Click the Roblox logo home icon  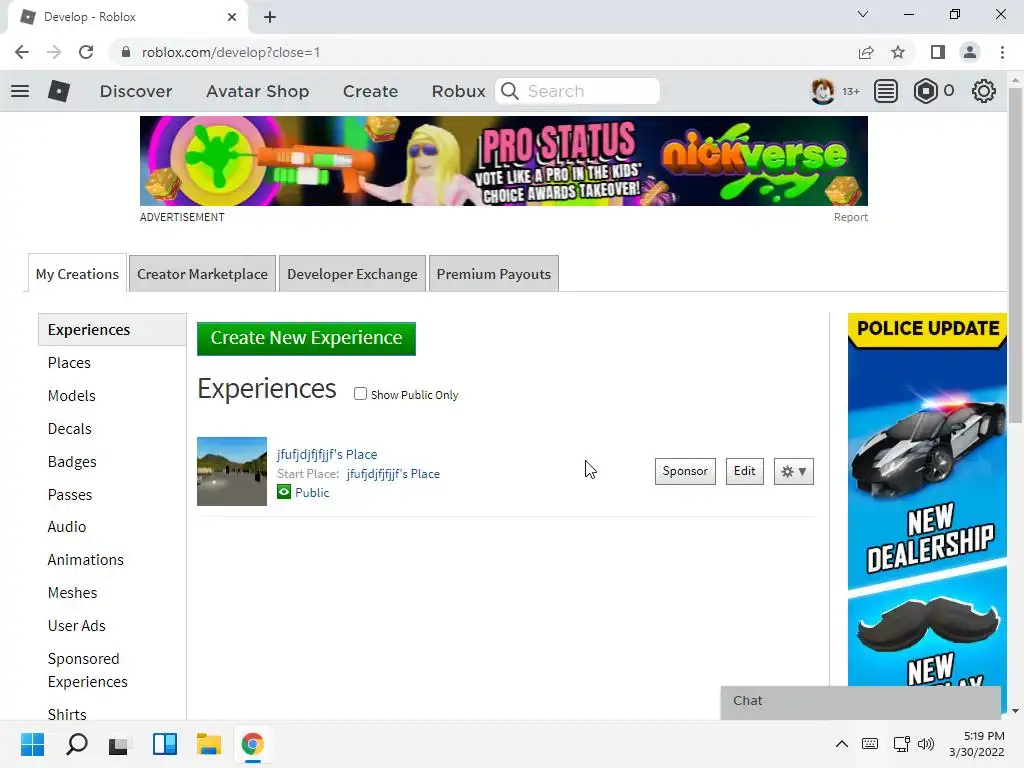pyautogui.click(x=59, y=91)
